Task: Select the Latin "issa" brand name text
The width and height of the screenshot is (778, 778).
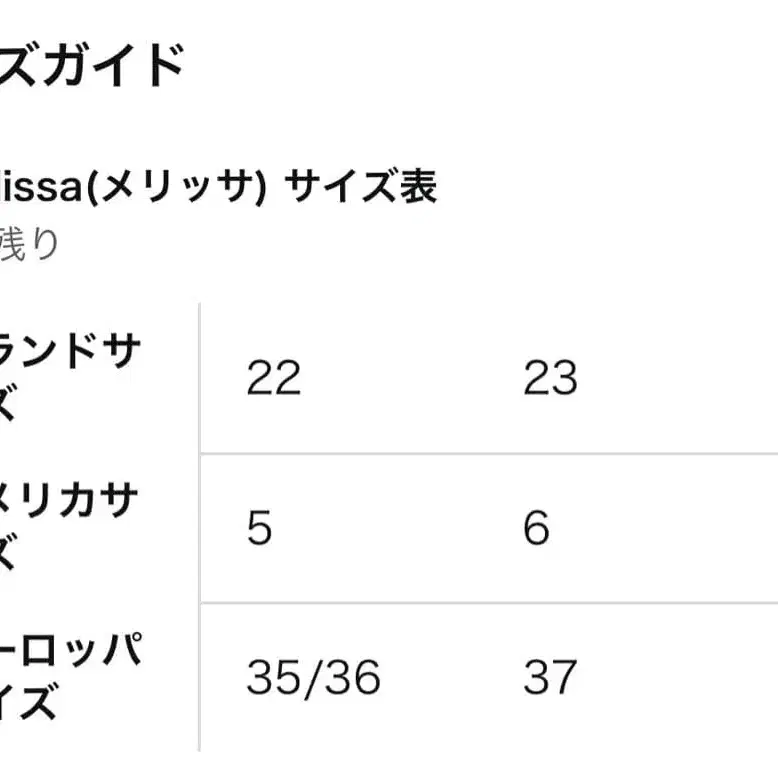Action: (39, 188)
